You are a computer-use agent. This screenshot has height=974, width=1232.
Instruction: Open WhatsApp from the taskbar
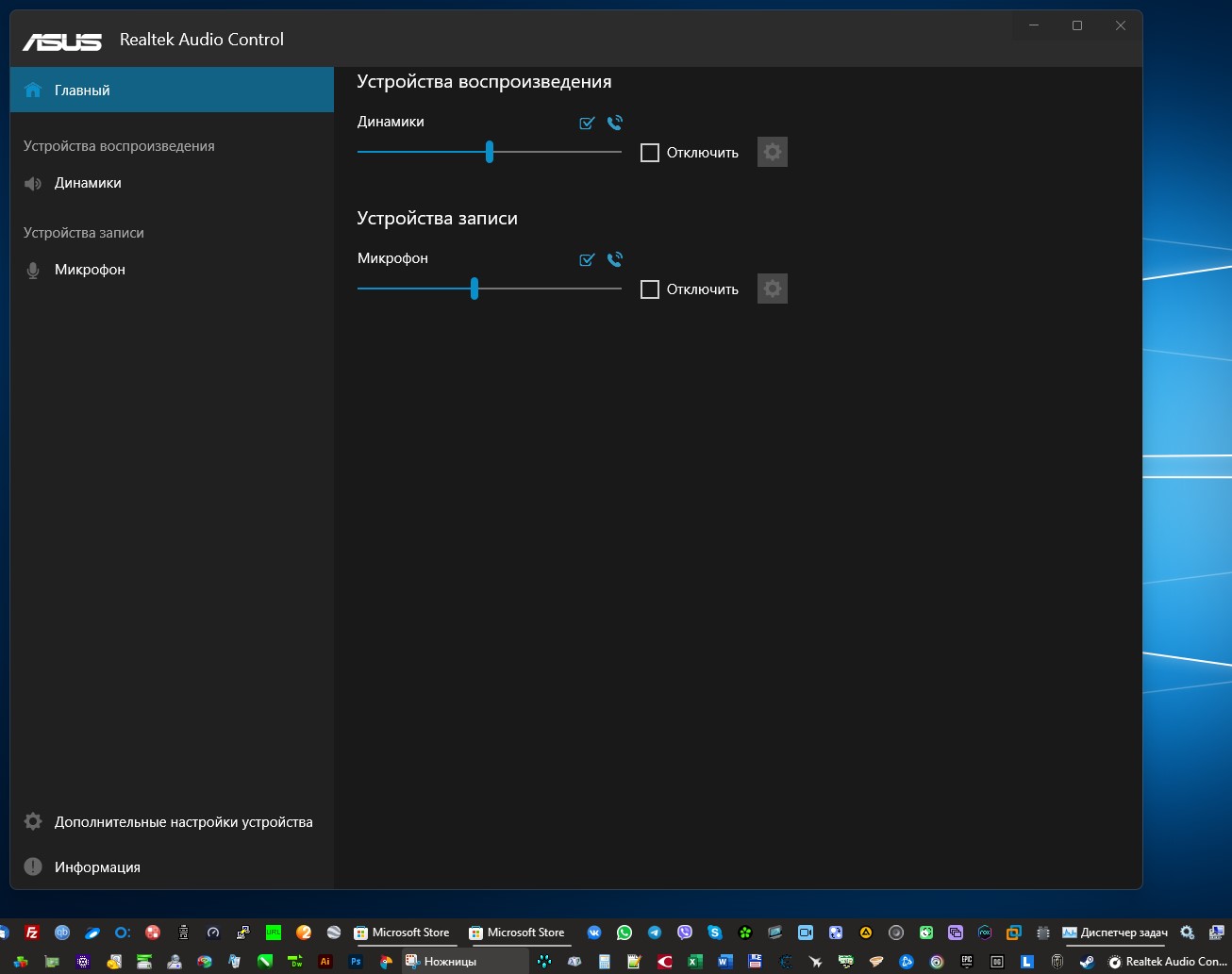pyautogui.click(x=624, y=933)
